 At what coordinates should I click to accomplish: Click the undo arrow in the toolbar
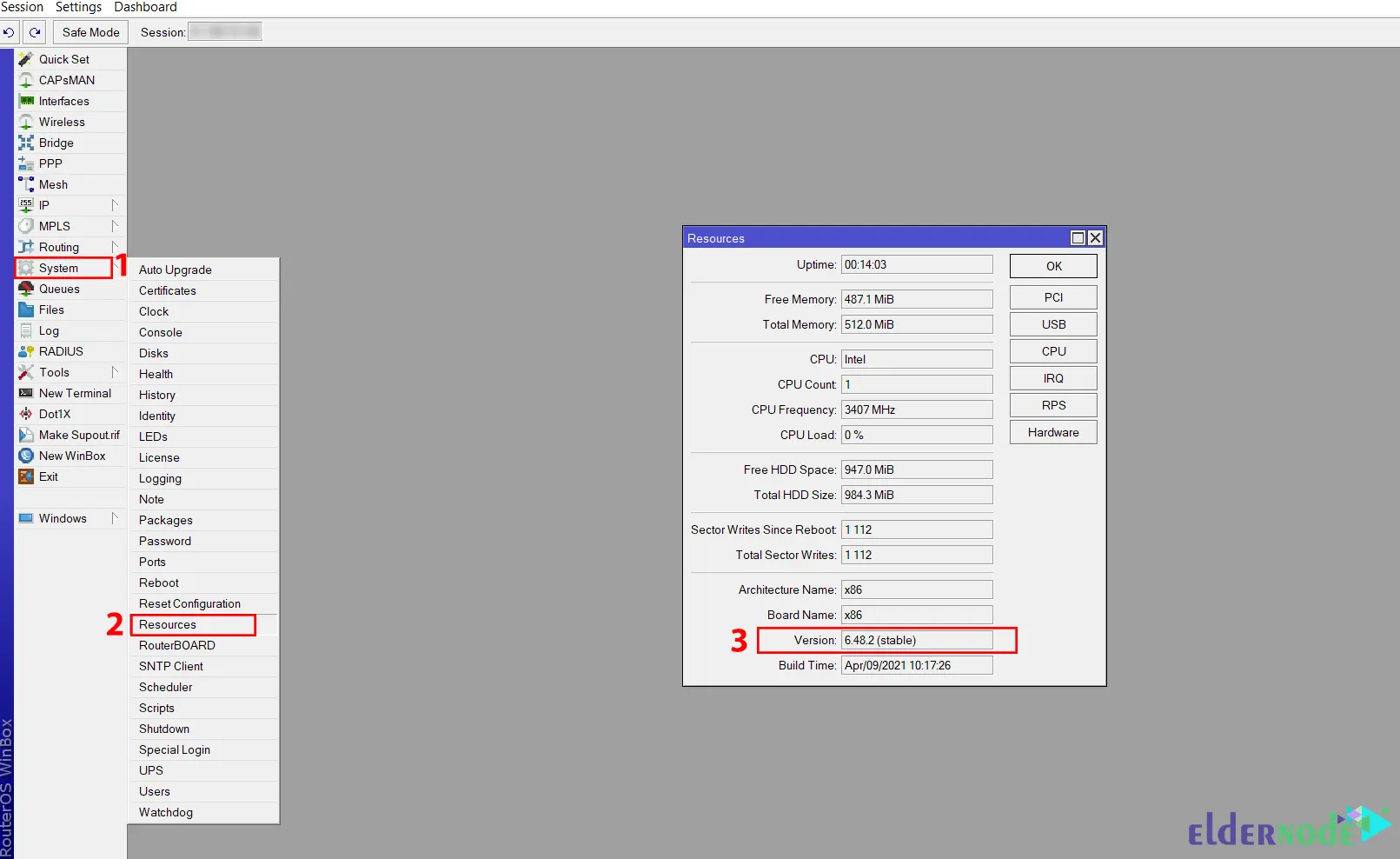pos(9,31)
